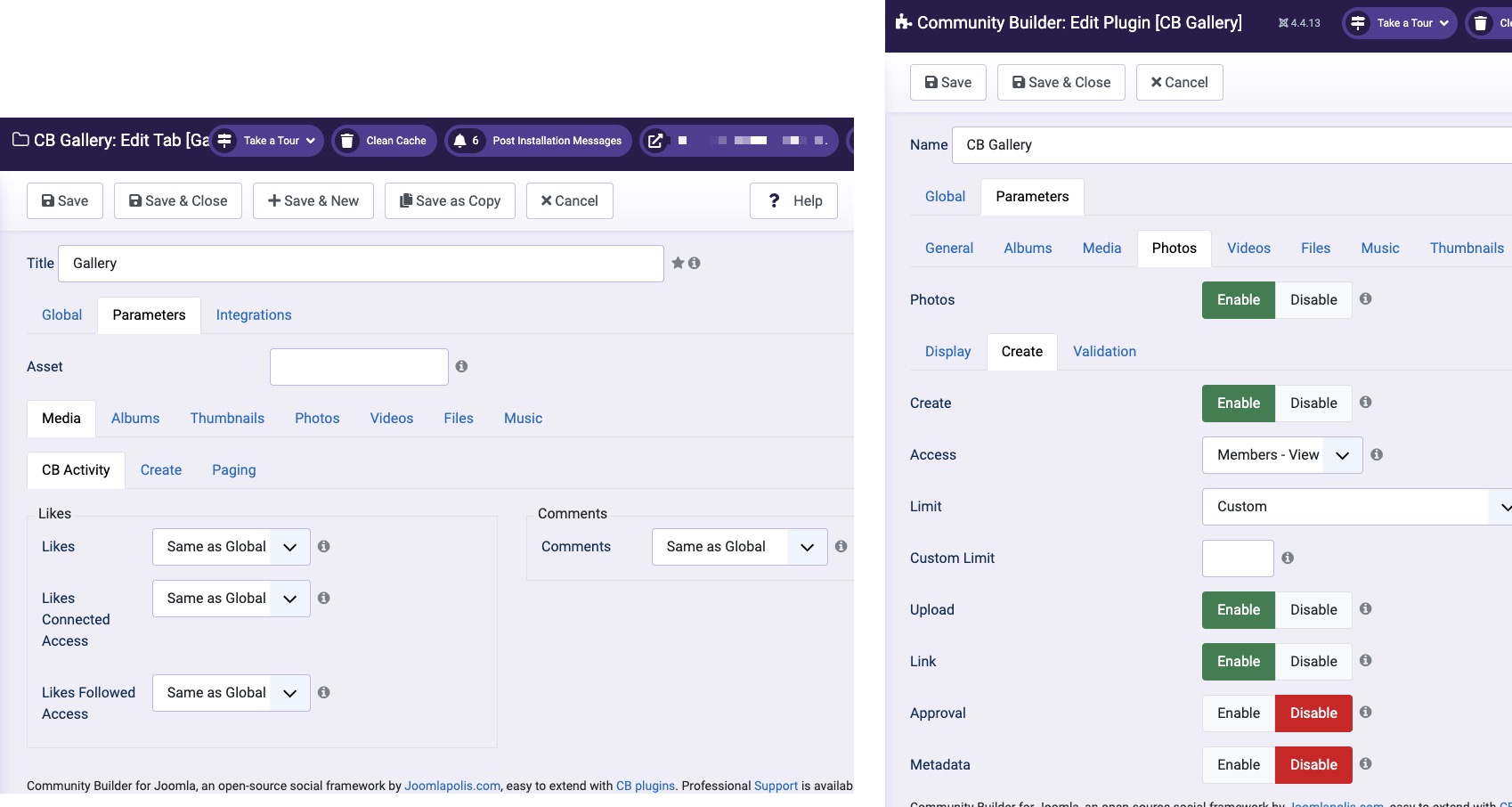The width and height of the screenshot is (1512, 807).
Task: Open the Integrations tab
Action: (254, 315)
